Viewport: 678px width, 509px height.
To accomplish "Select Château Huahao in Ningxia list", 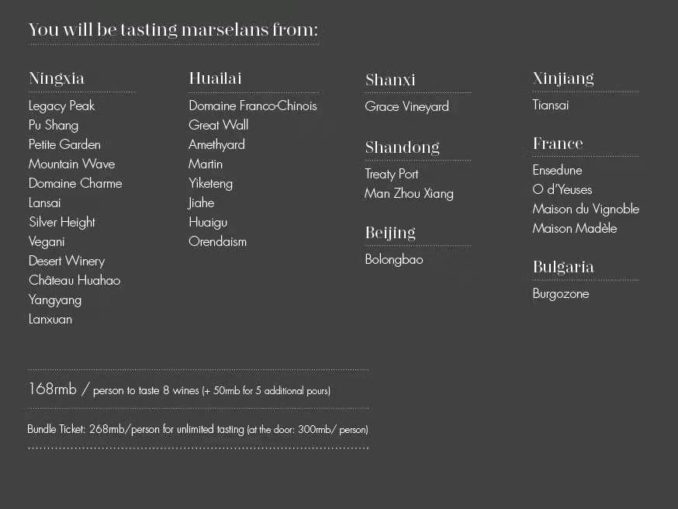I will pyautogui.click(x=74, y=281).
